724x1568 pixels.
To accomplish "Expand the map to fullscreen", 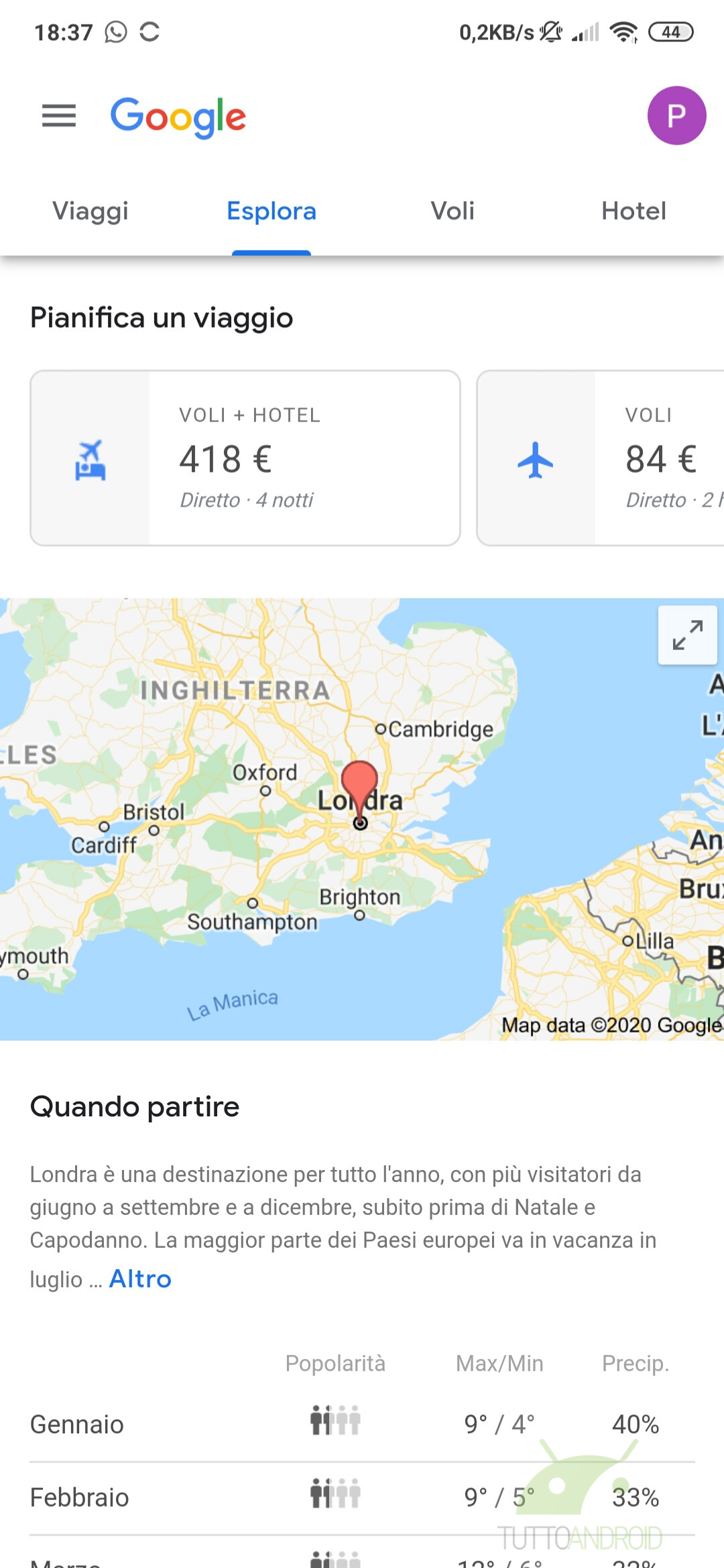I will click(x=688, y=635).
